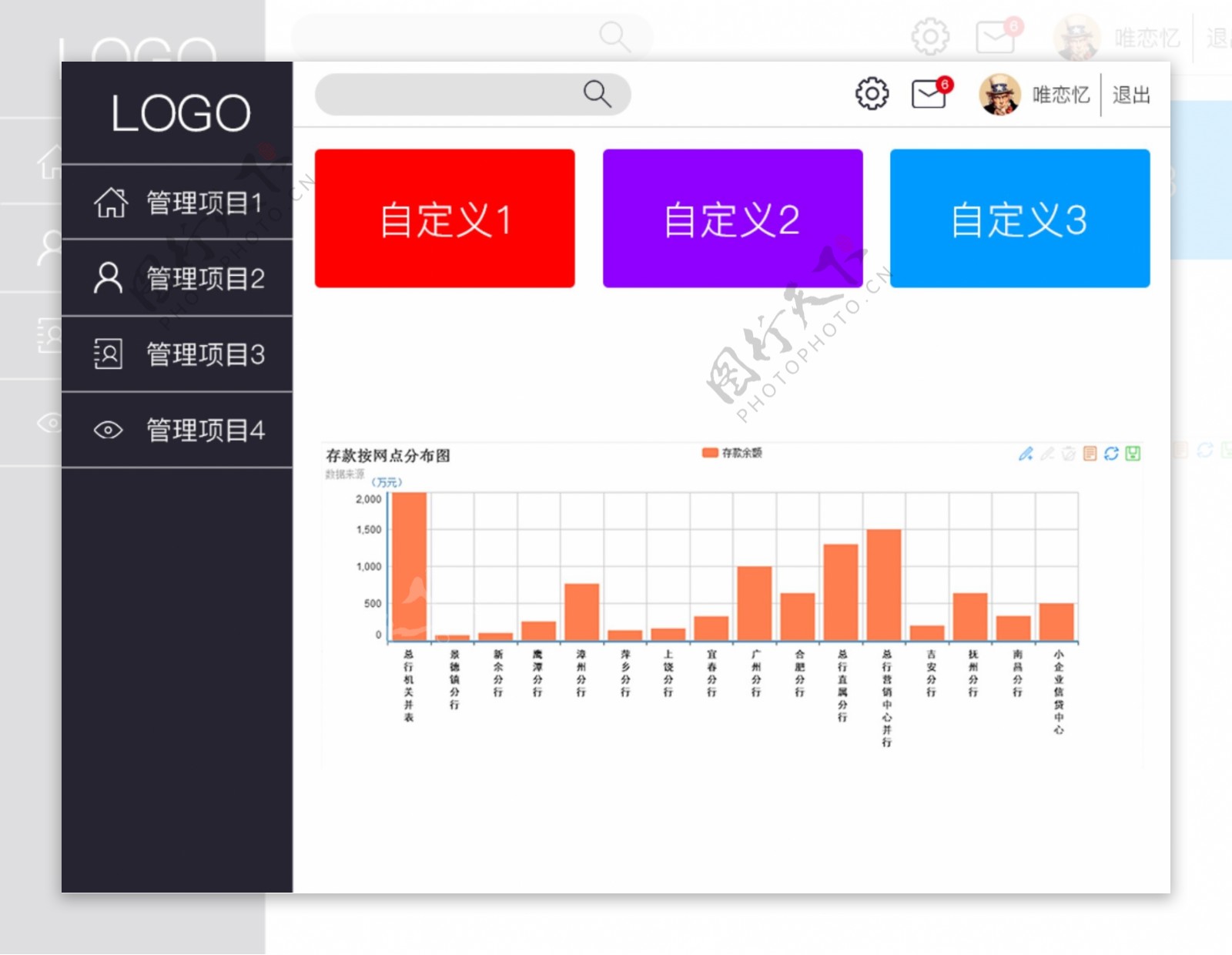The image size is (1232, 955).
Task: Click the purple 自定义2 card
Action: click(x=732, y=219)
